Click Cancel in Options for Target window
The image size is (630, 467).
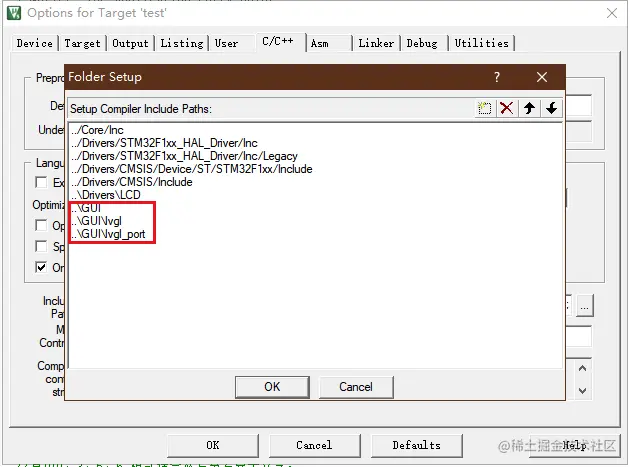(315, 445)
